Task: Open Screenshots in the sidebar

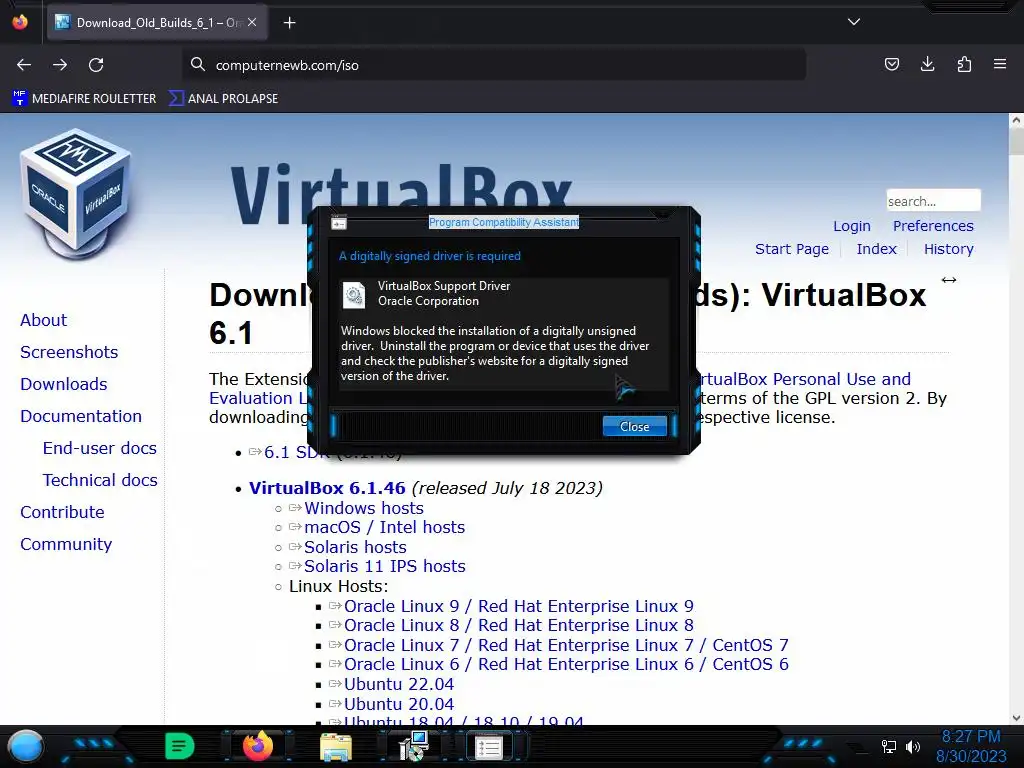Action: (69, 352)
